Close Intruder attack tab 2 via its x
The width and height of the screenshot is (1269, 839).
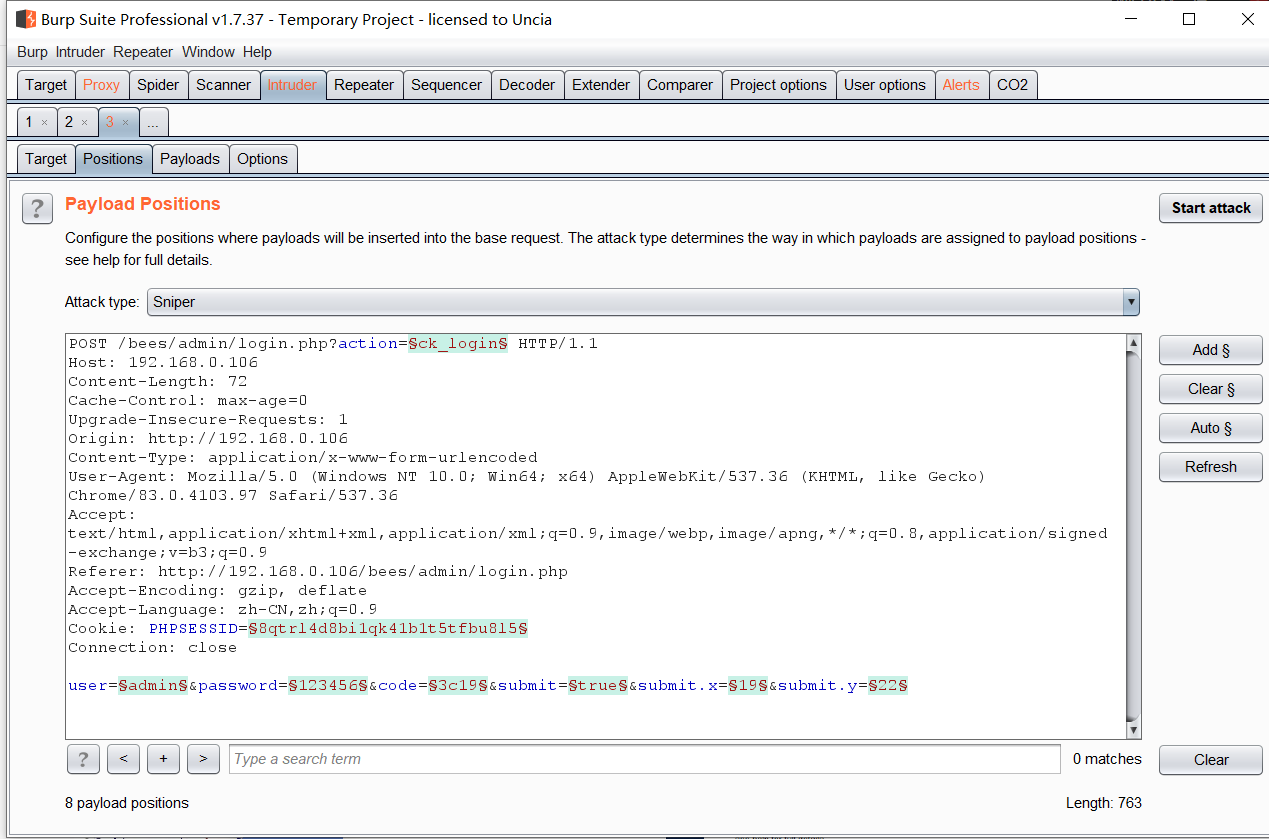[x=84, y=123]
